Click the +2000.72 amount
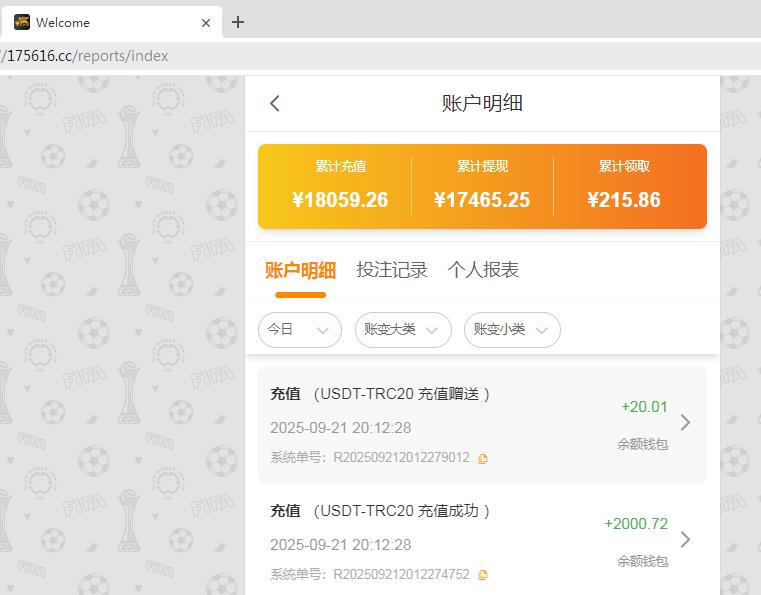Viewport: 761px width, 595px height. (636, 524)
